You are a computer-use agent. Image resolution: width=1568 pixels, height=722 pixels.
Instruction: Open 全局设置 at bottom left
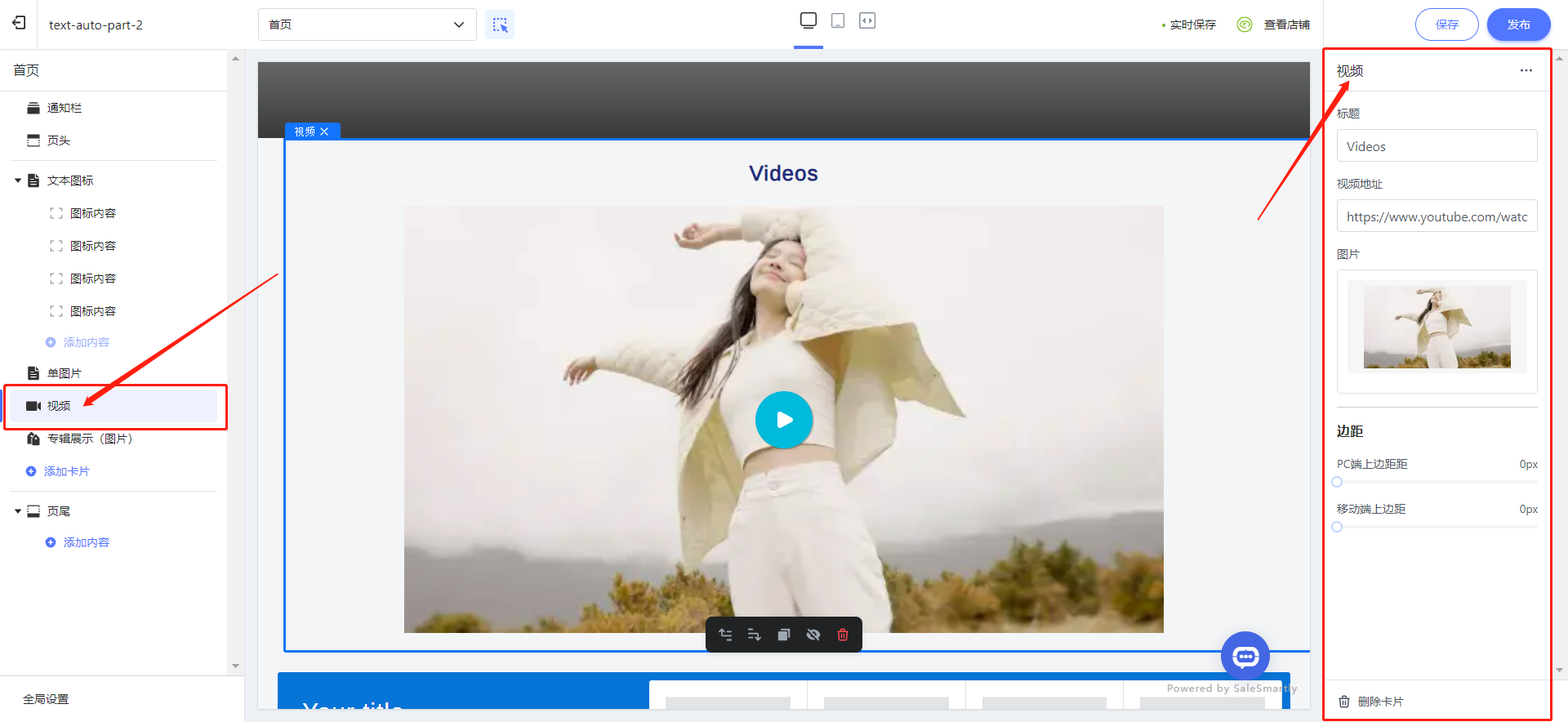click(46, 699)
